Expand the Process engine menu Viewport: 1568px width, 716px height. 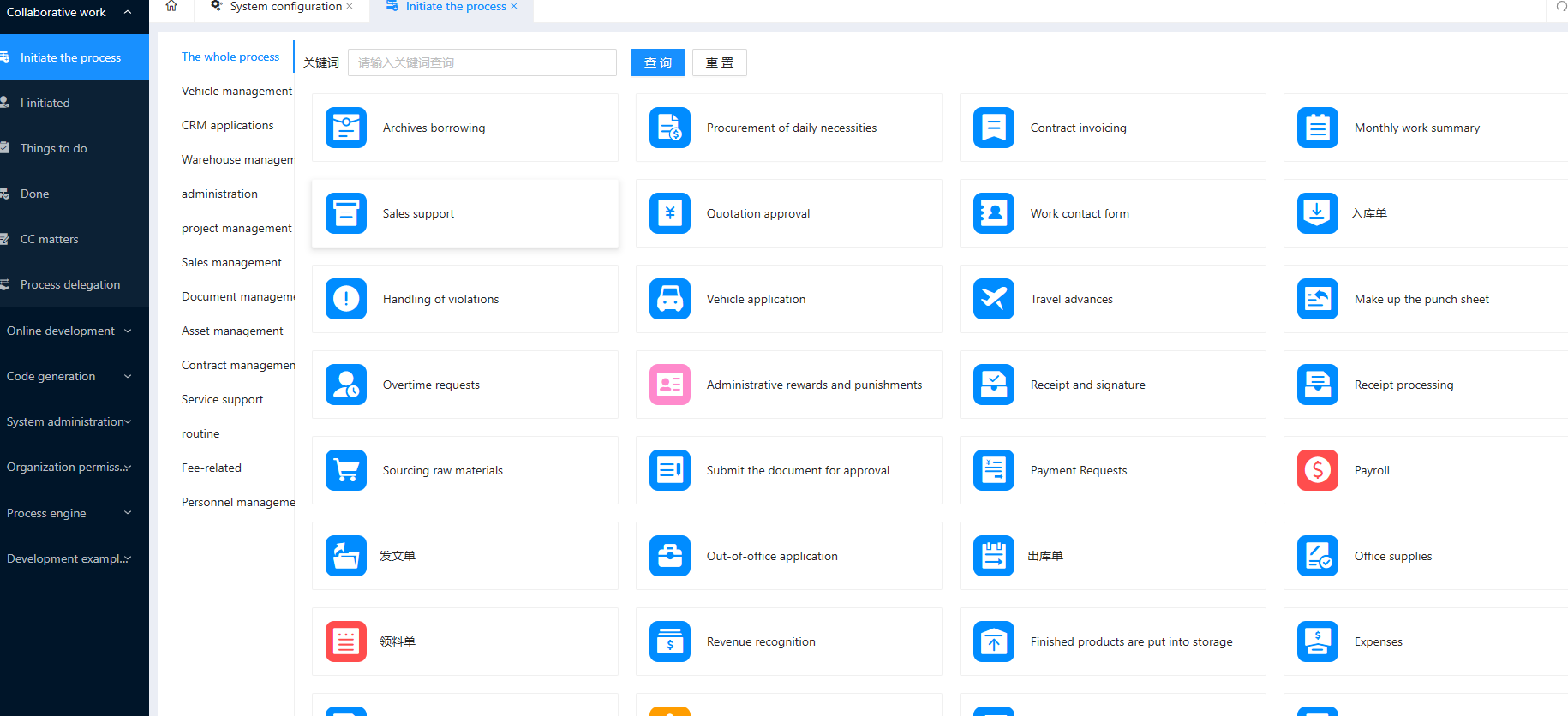(x=75, y=513)
